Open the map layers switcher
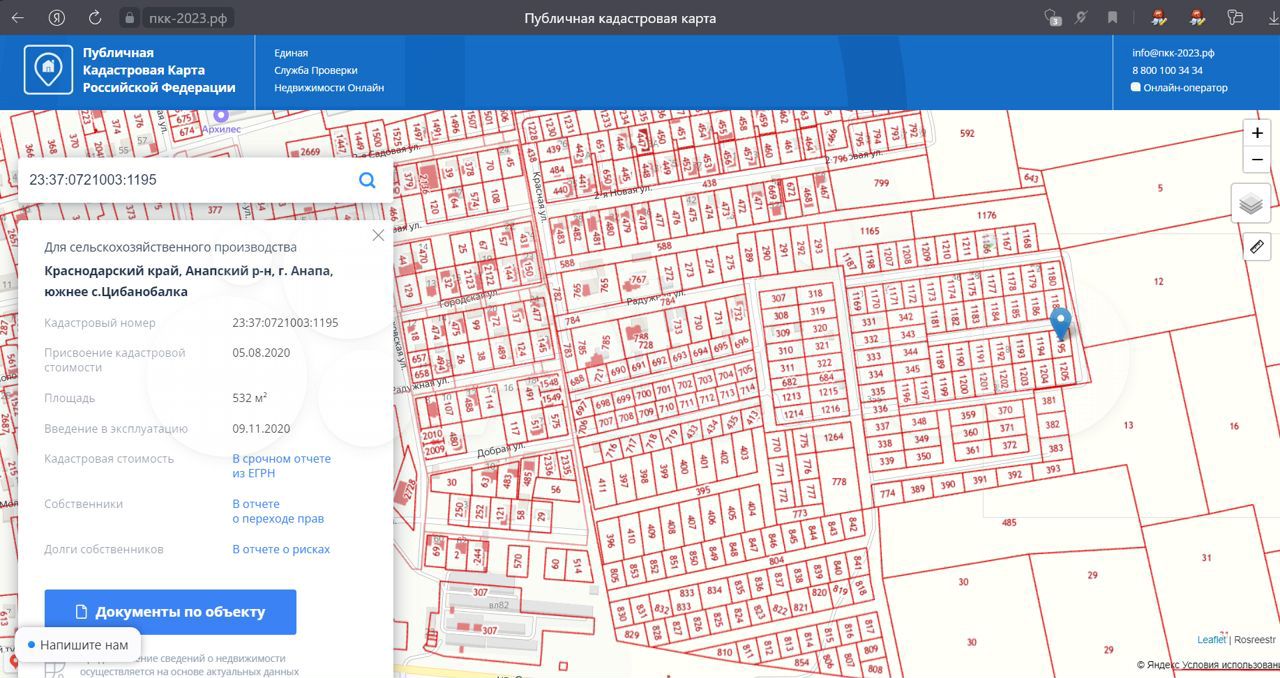The height and width of the screenshot is (678, 1280). tap(1251, 205)
